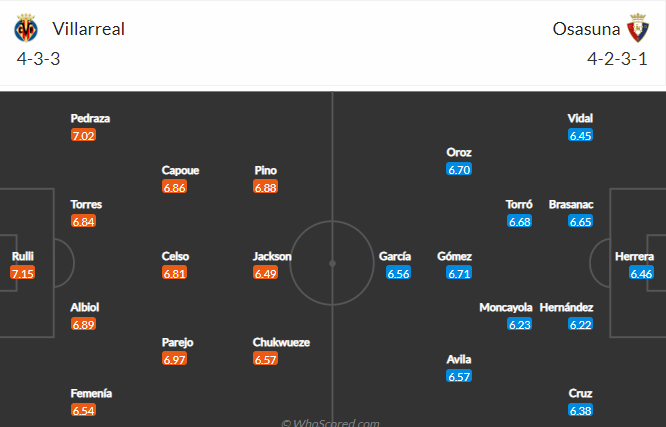The height and width of the screenshot is (427, 666).
Task: Click Vidal's 6.45 rating badge
Action: [580, 135]
